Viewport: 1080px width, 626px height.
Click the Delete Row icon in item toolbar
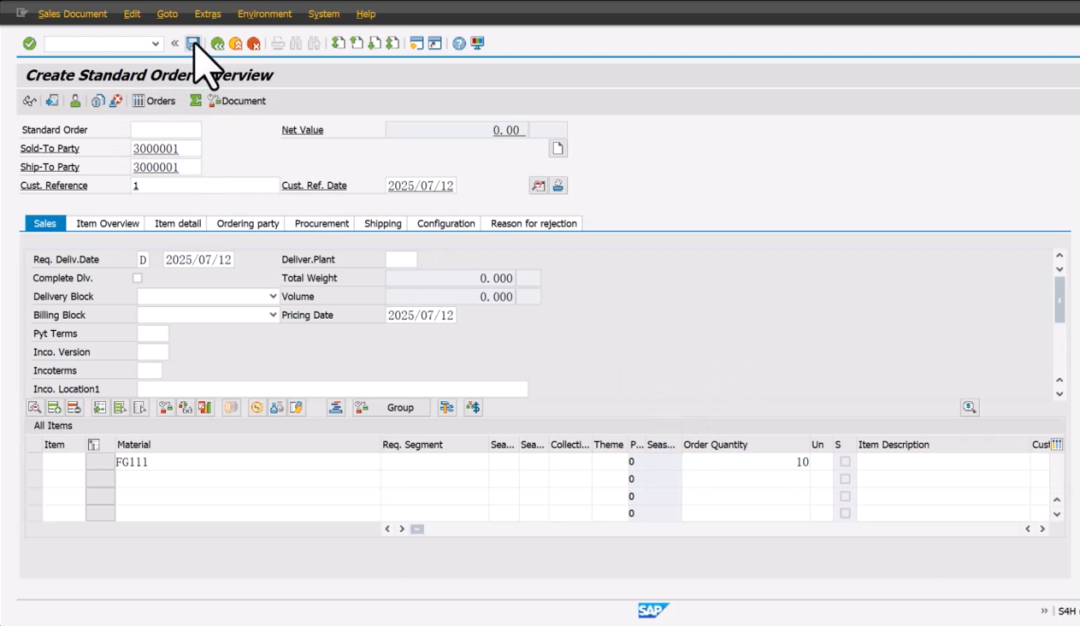[74, 408]
